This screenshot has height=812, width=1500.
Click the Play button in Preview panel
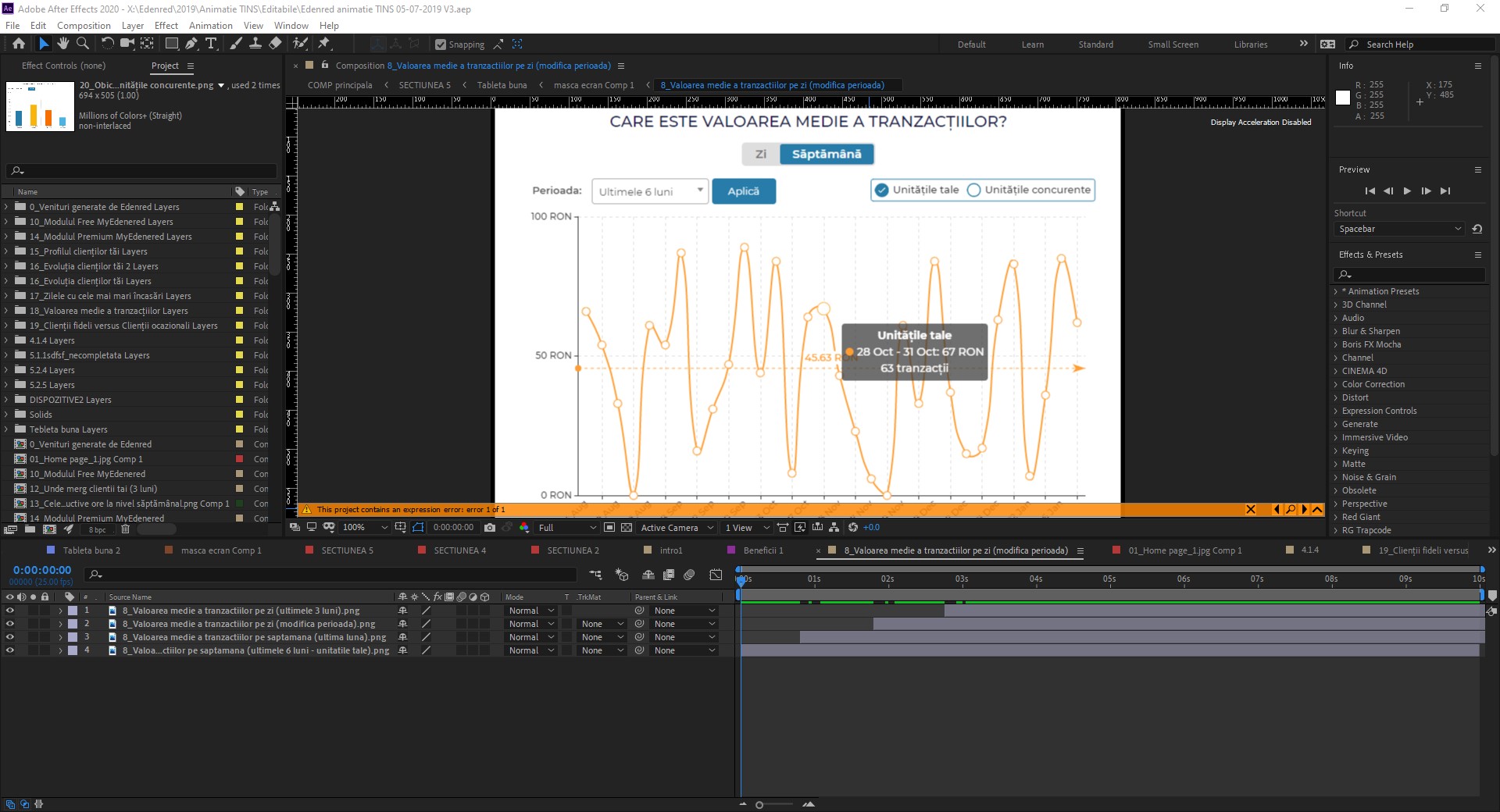click(x=1407, y=191)
